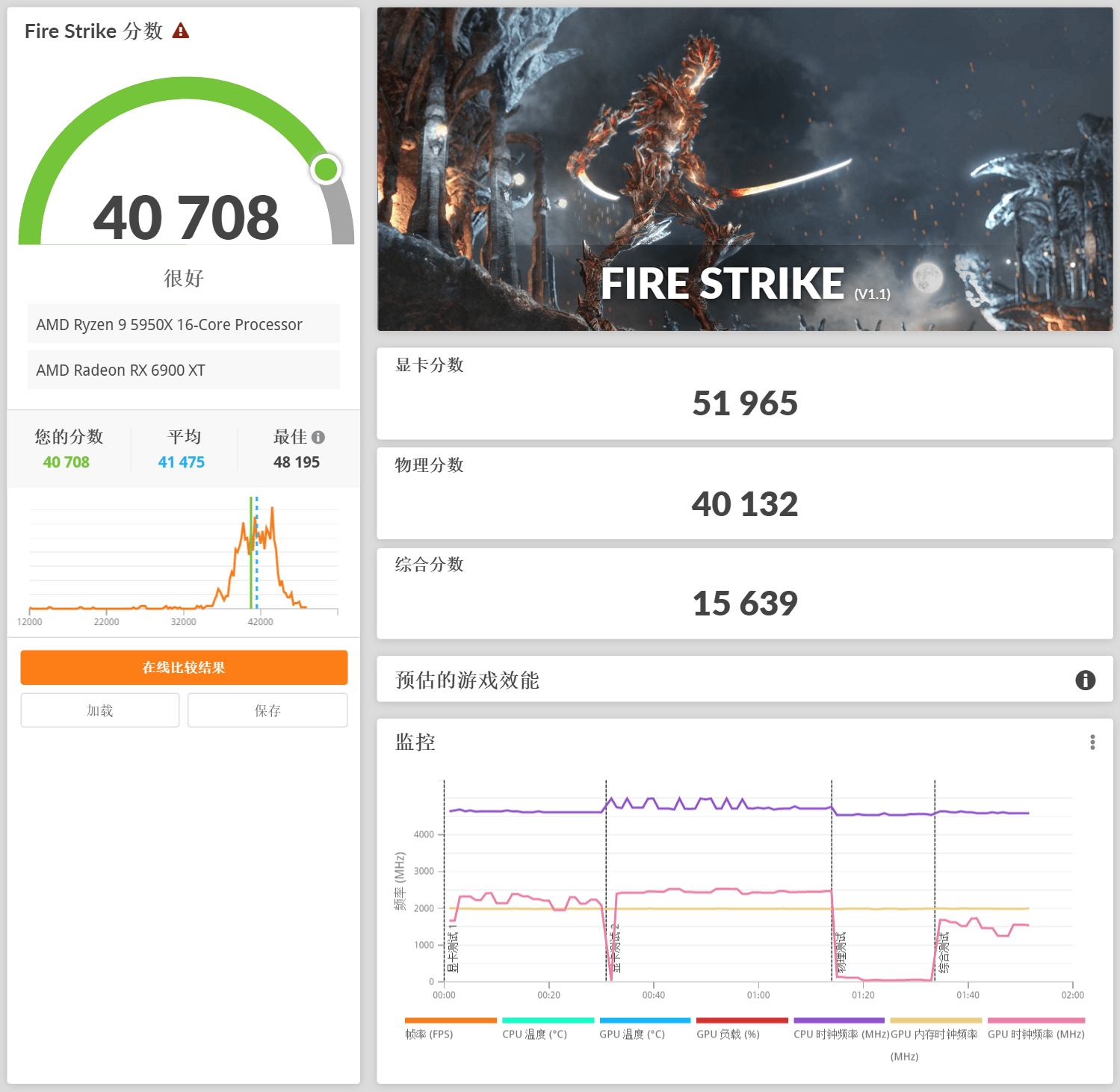Click the 显卡测试 1 timeline marker

(x=452, y=949)
